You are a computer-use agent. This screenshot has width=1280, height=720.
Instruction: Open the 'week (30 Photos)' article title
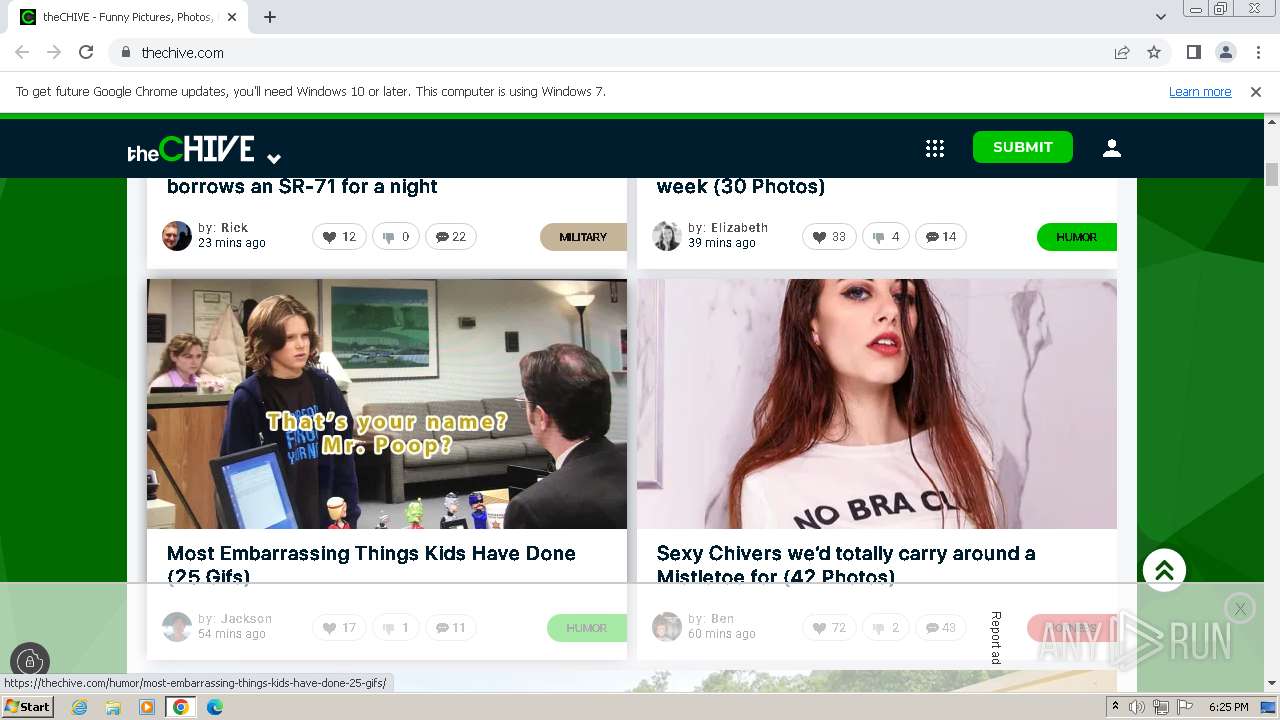(741, 187)
